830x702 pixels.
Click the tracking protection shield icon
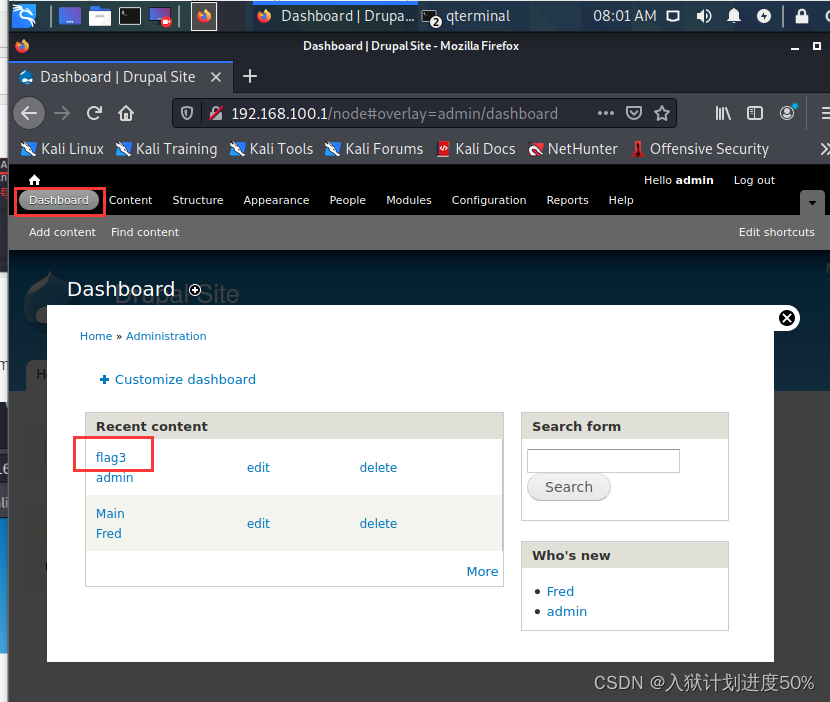tap(187, 113)
